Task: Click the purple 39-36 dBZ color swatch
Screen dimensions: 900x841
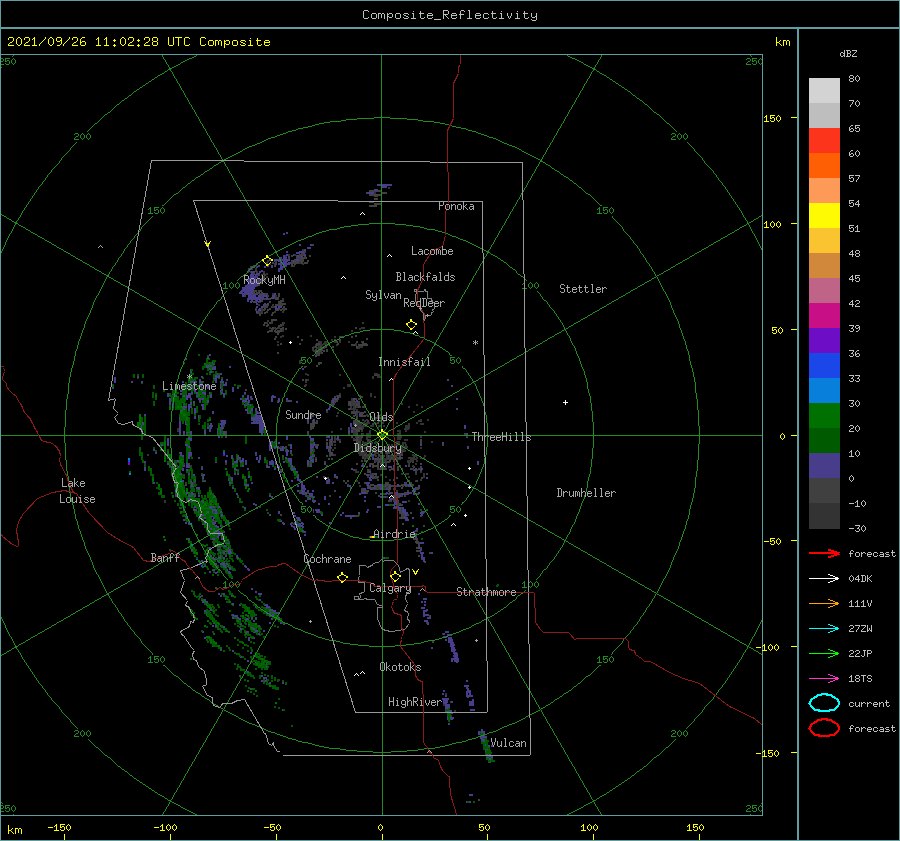Action: [824, 341]
